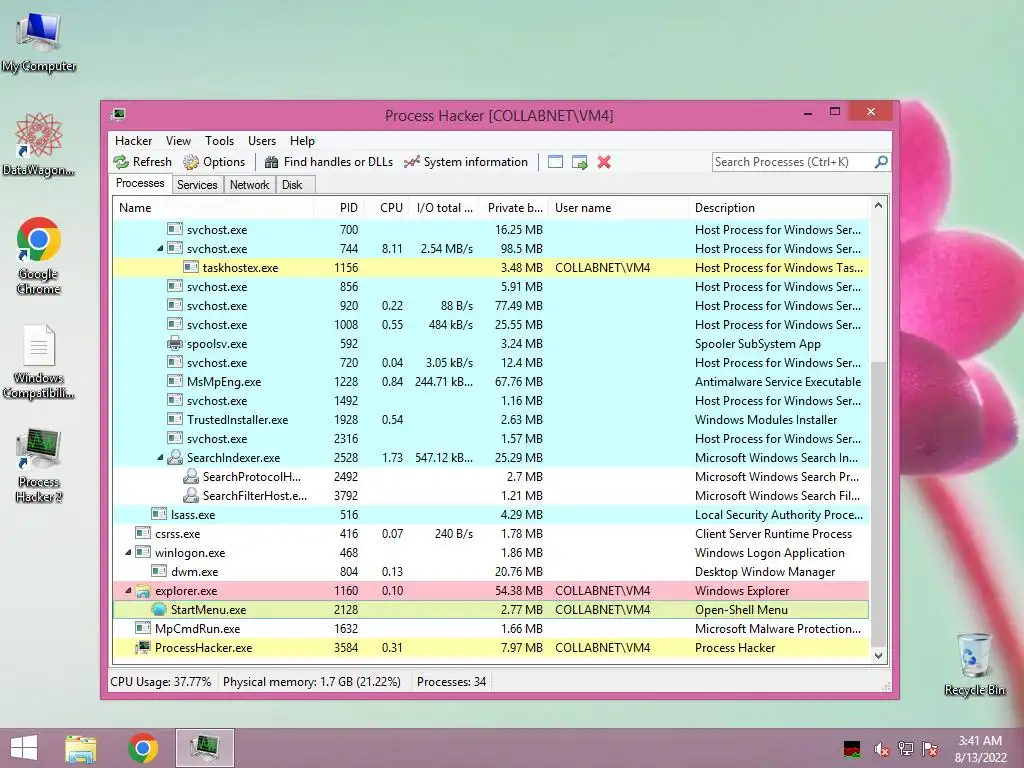Image resolution: width=1024 pixels, height=768 pixels.
Task: Select the dwm.exe process row
Action: pos(491,571)
